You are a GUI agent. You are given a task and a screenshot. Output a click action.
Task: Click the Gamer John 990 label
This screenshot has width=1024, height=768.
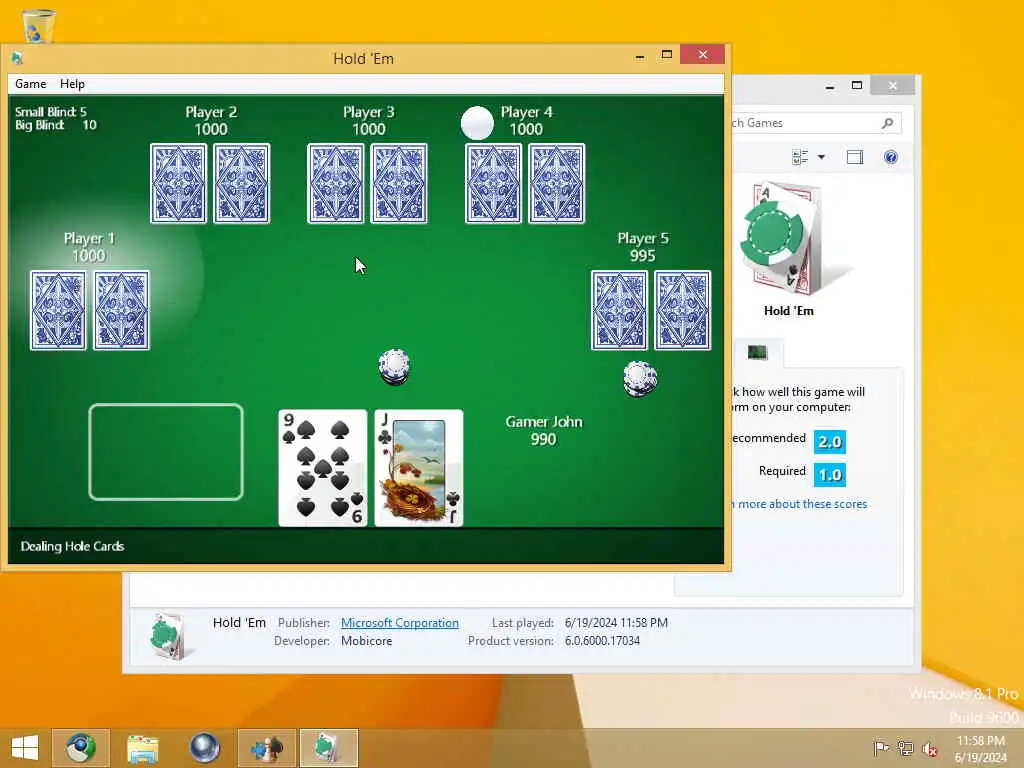(544, 430)
